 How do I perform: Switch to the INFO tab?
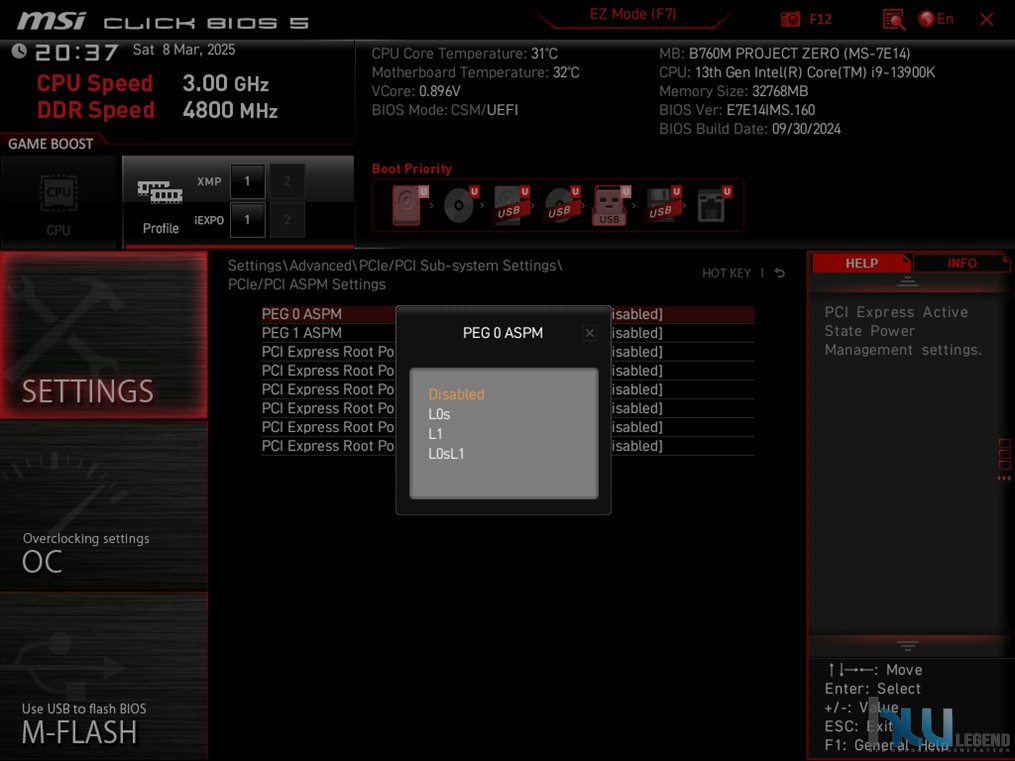[x=961, y=263]
